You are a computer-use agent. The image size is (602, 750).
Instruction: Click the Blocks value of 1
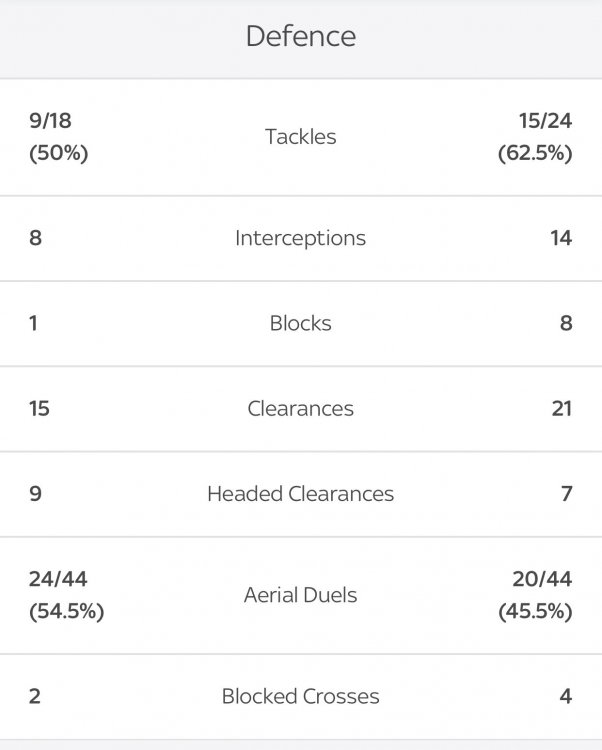tap(35, 323)
